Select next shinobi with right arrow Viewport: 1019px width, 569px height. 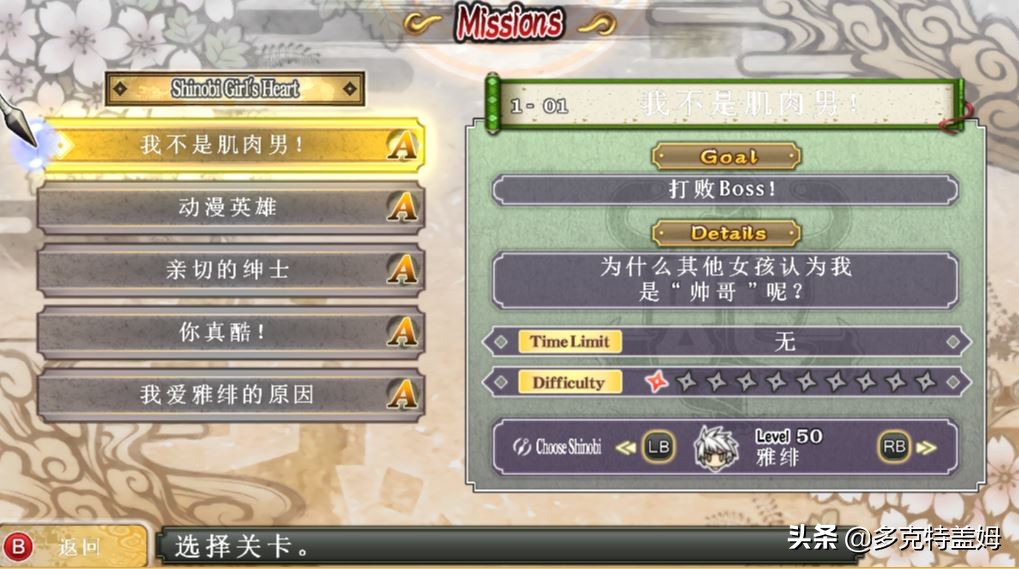pyautogui.click(x=926, y=448)
